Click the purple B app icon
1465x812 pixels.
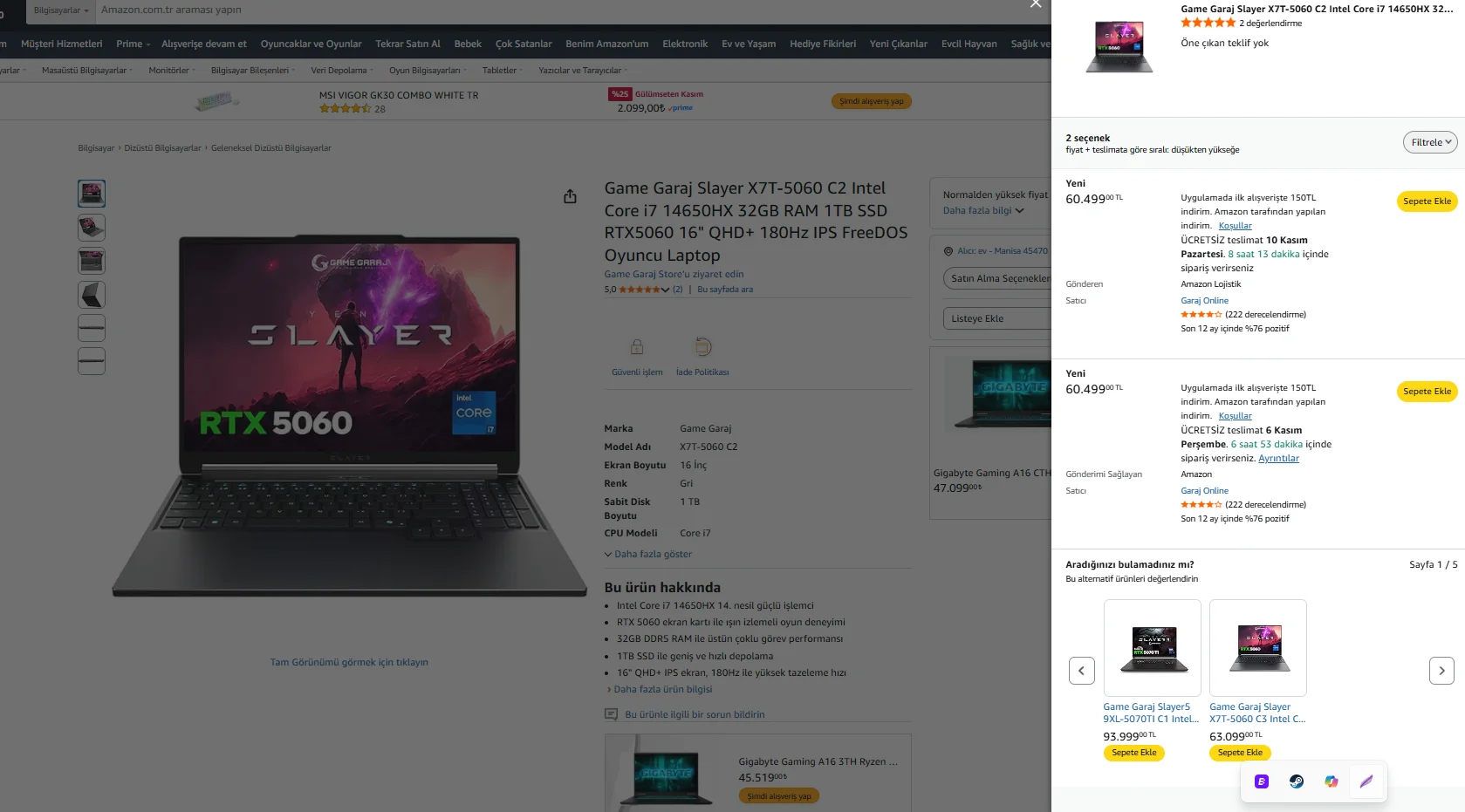pyautogui.click(x=1262, y=781)
